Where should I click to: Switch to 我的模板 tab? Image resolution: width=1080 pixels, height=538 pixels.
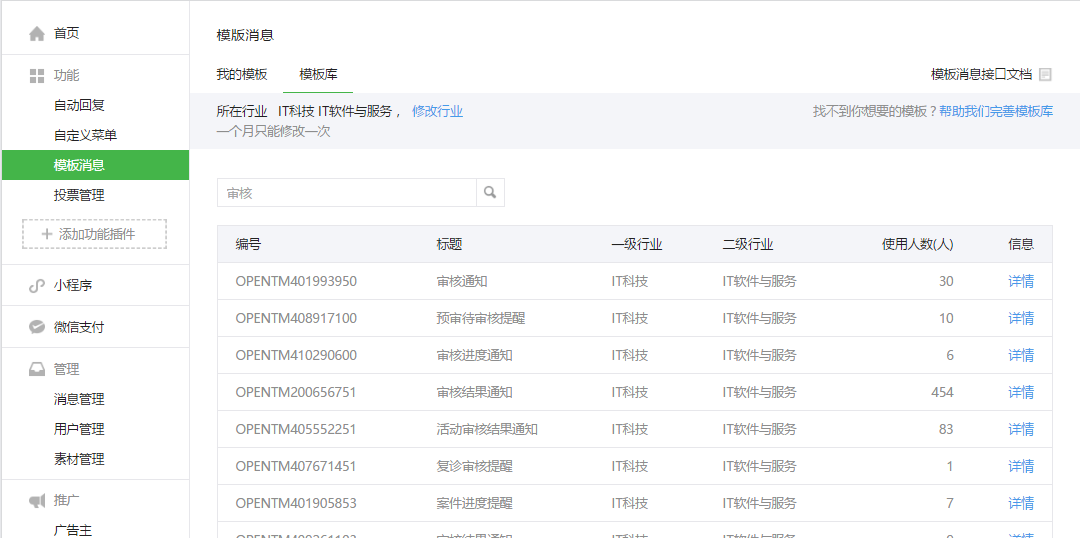coord(242,74)
